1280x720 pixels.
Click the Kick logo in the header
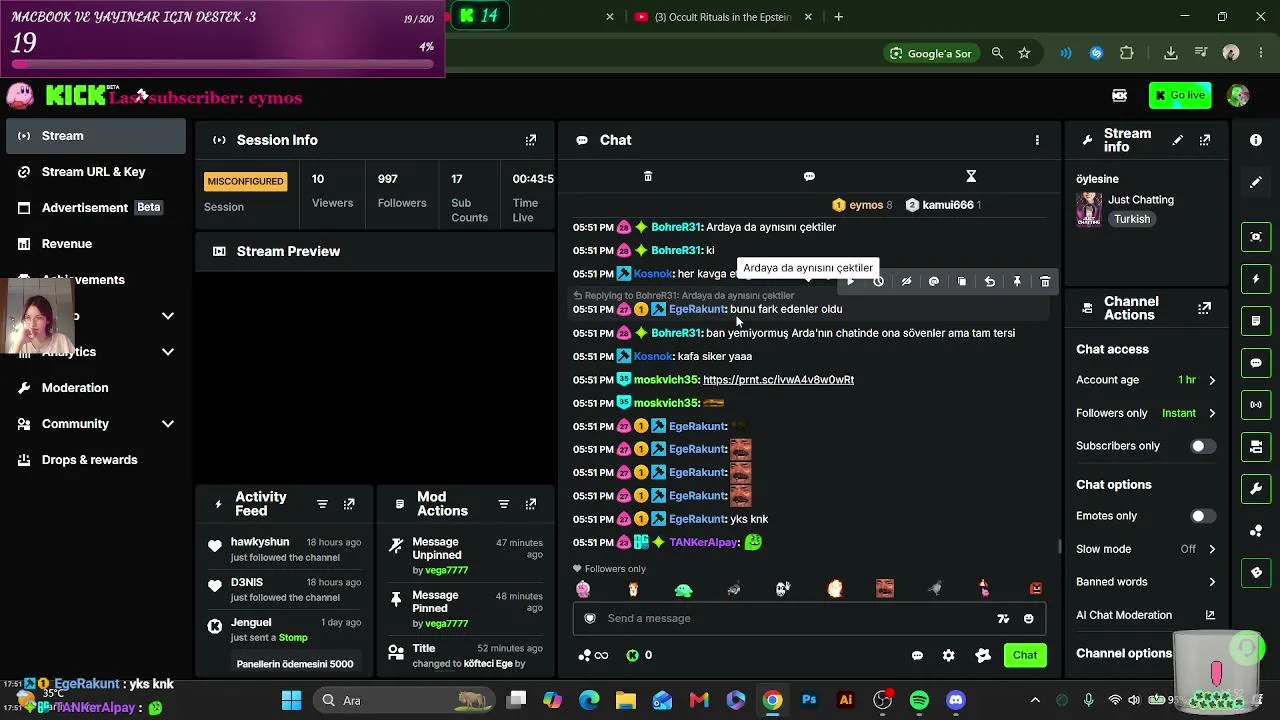[x=75, y=96]
